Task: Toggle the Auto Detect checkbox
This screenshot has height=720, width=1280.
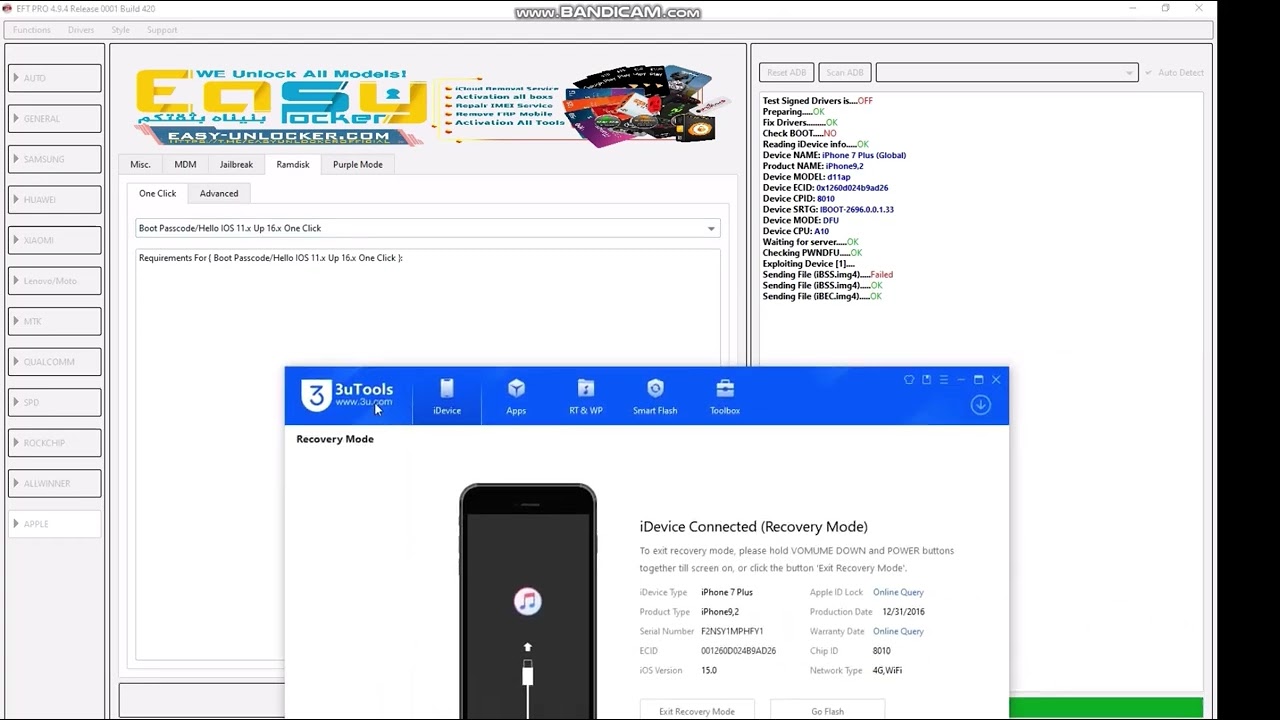Action: (1175, 72)
